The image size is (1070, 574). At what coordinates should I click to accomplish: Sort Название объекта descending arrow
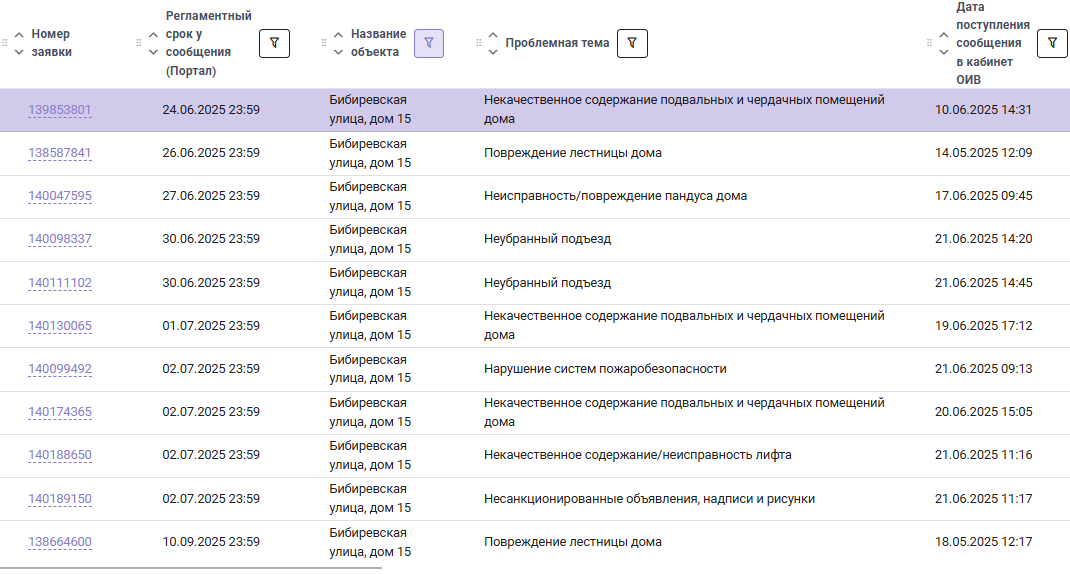coord(338,52)
